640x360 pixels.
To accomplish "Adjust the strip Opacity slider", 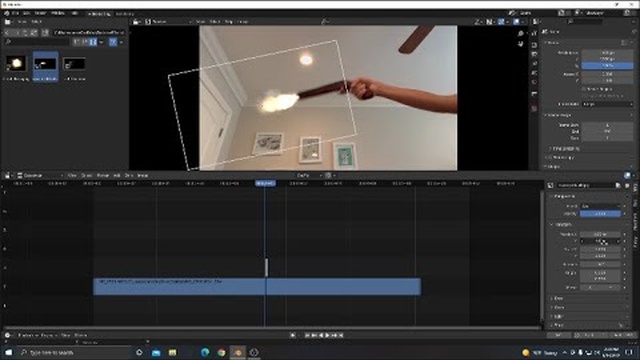I will pos(600,214).
